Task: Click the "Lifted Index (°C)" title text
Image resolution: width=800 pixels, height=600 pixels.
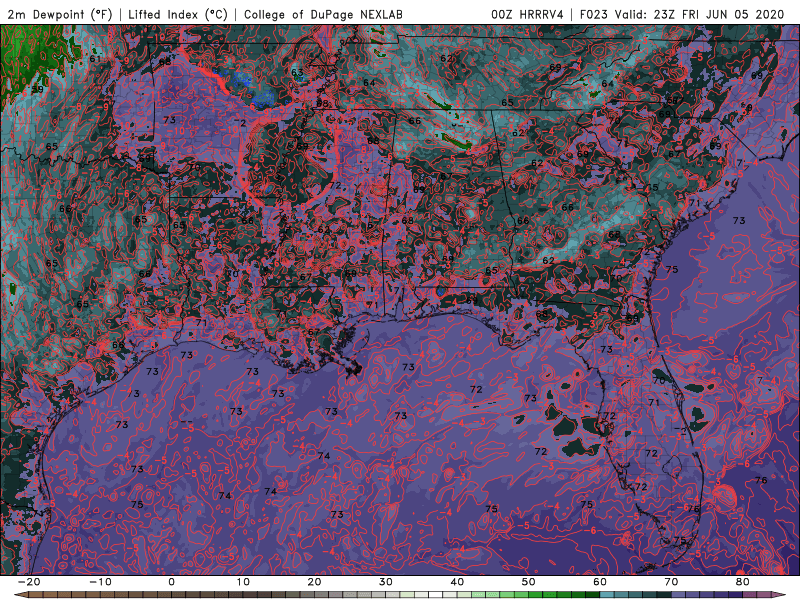Action: 178,15
